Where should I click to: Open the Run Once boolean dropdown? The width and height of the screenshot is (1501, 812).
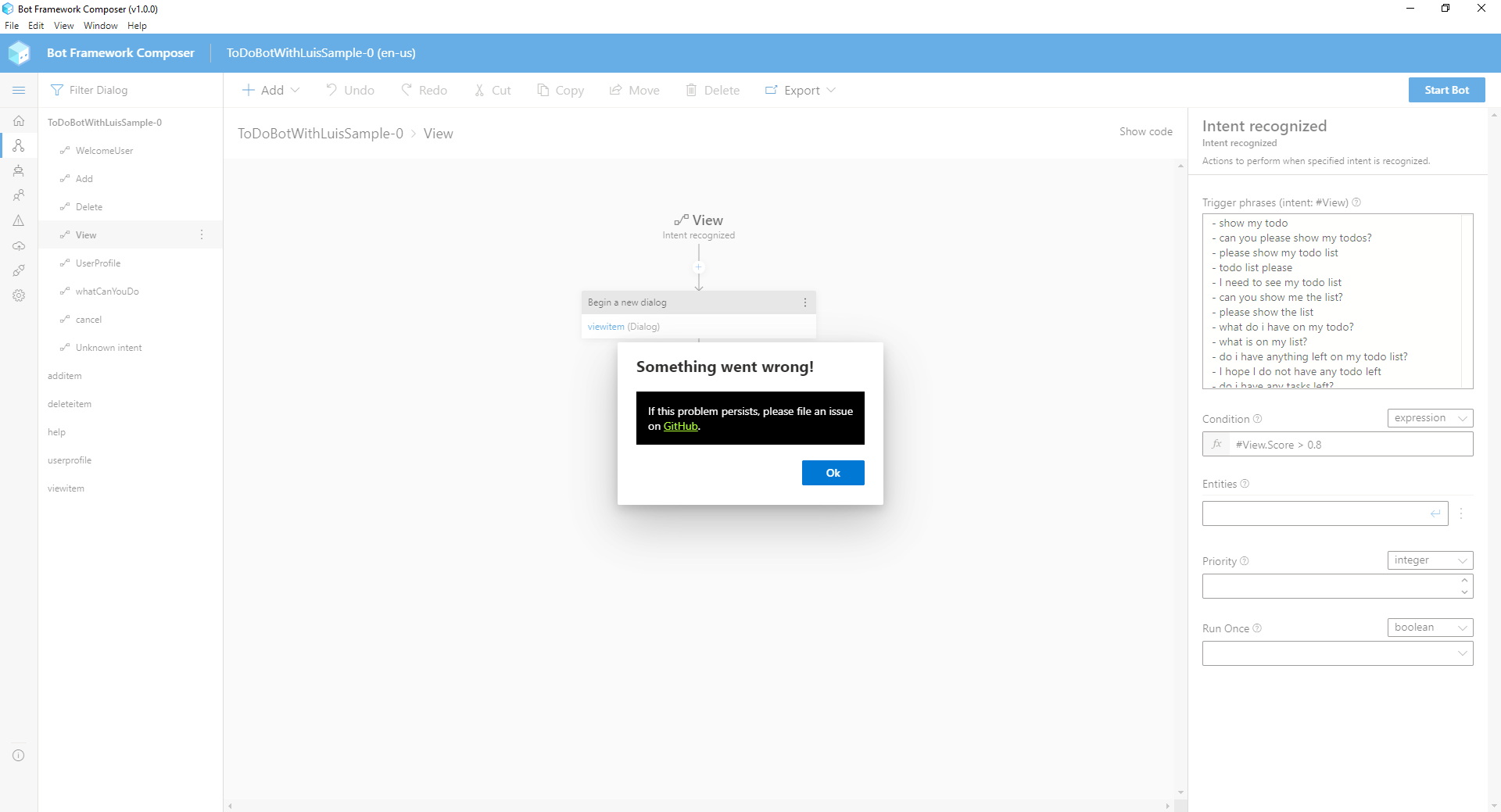coord(1429,627)
